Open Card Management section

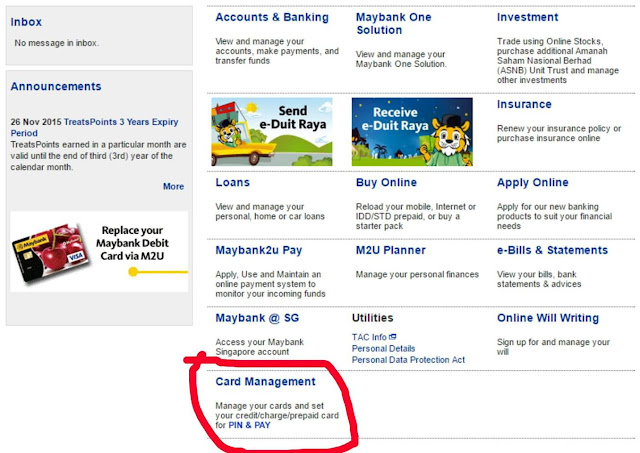(265, 382)
